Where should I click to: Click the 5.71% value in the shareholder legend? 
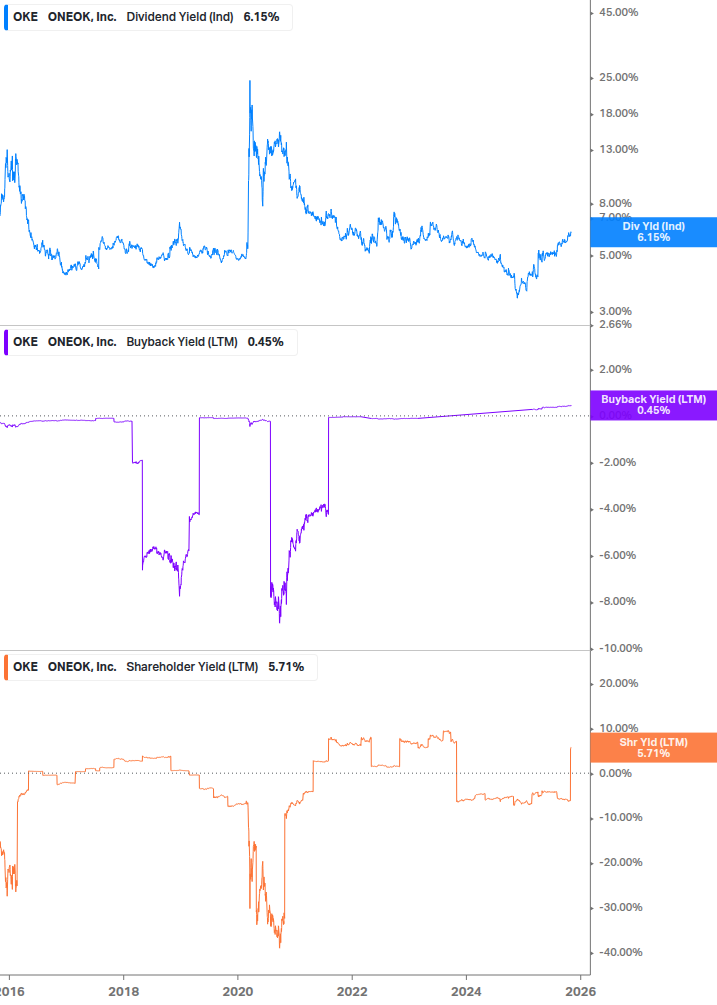point(286,667)
